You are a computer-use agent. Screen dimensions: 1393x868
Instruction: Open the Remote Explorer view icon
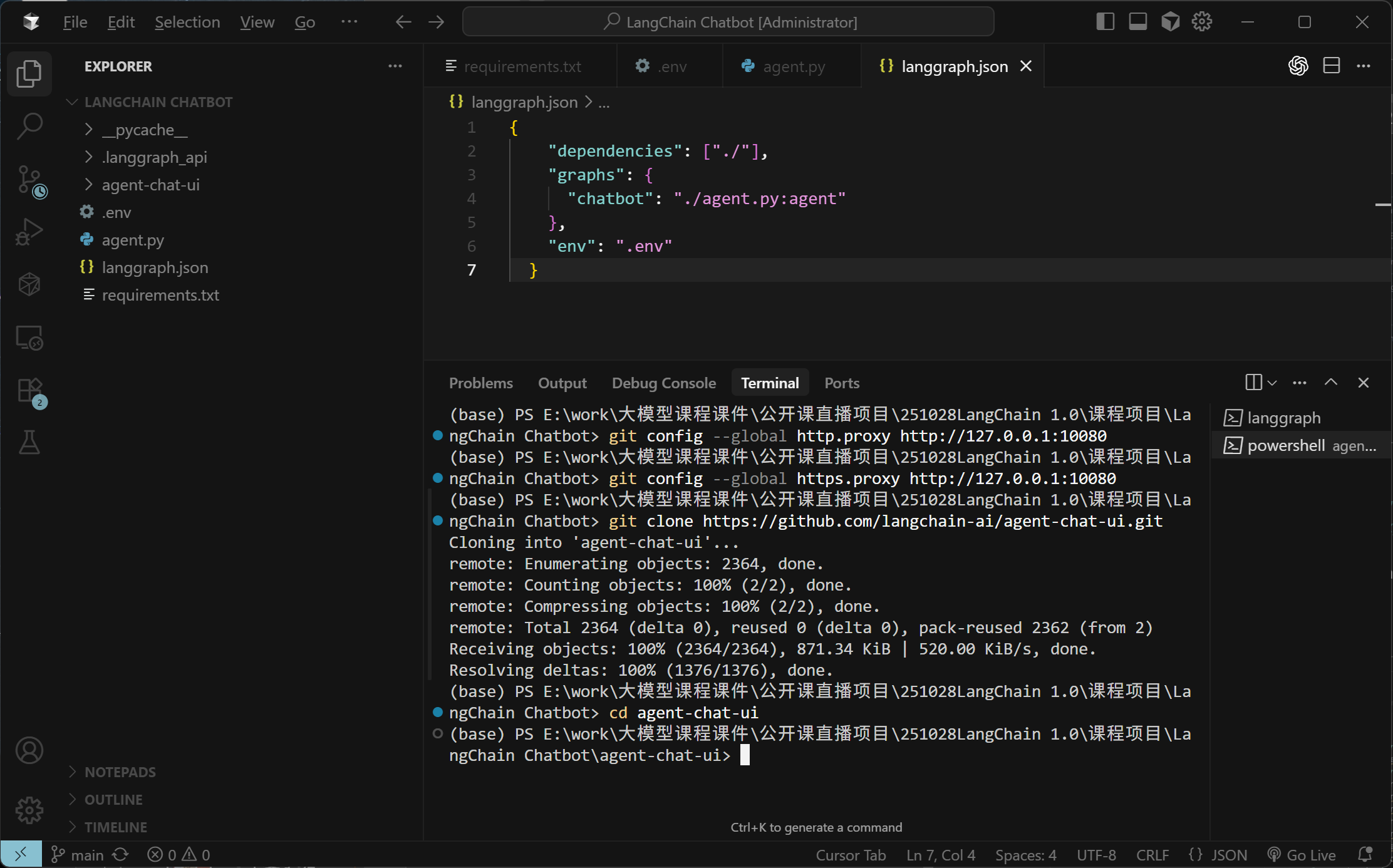pyautogui.click(x=29, y=338)
